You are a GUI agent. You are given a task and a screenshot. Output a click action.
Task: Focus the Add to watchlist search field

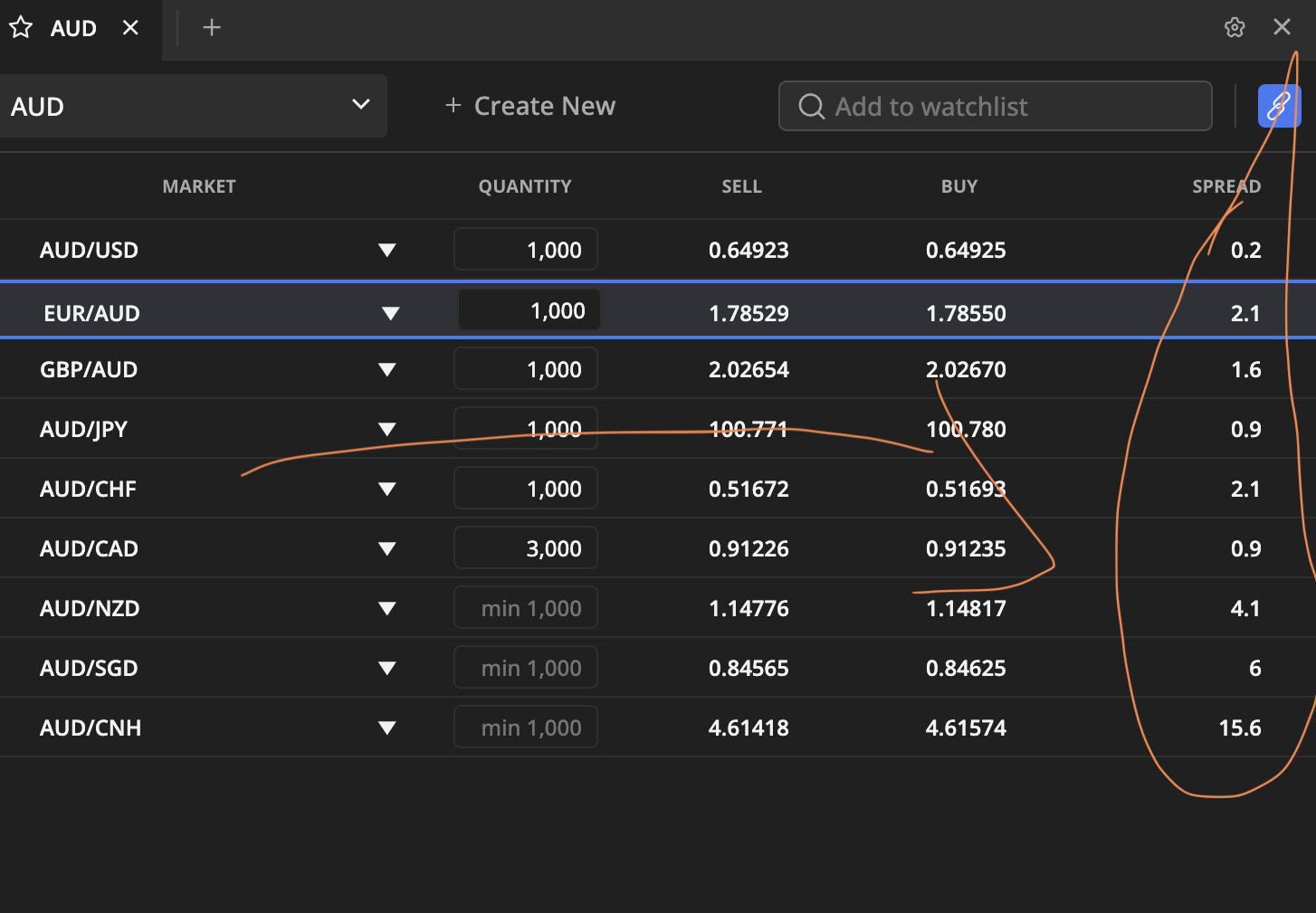pyautogui.click(x=996, y=106)
